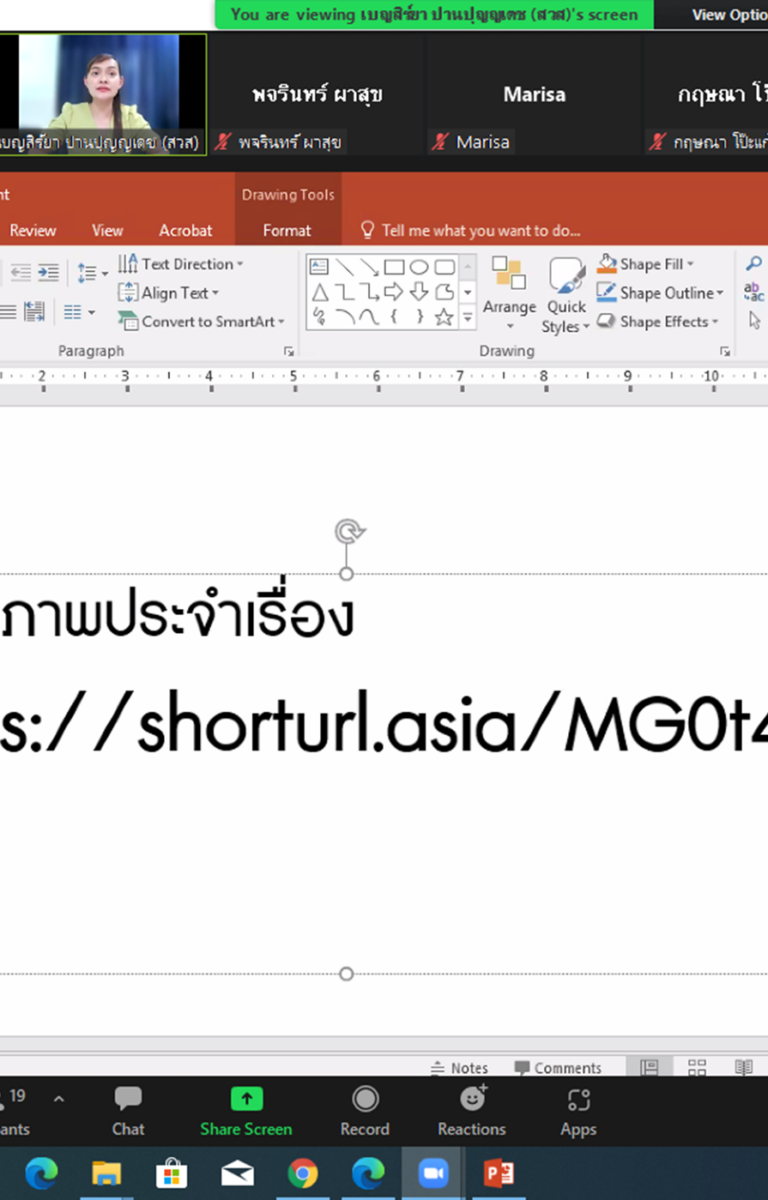Open PowerPoint from the Windows taskbar
768x1200 pixels.
click(x=498, y=1173)
